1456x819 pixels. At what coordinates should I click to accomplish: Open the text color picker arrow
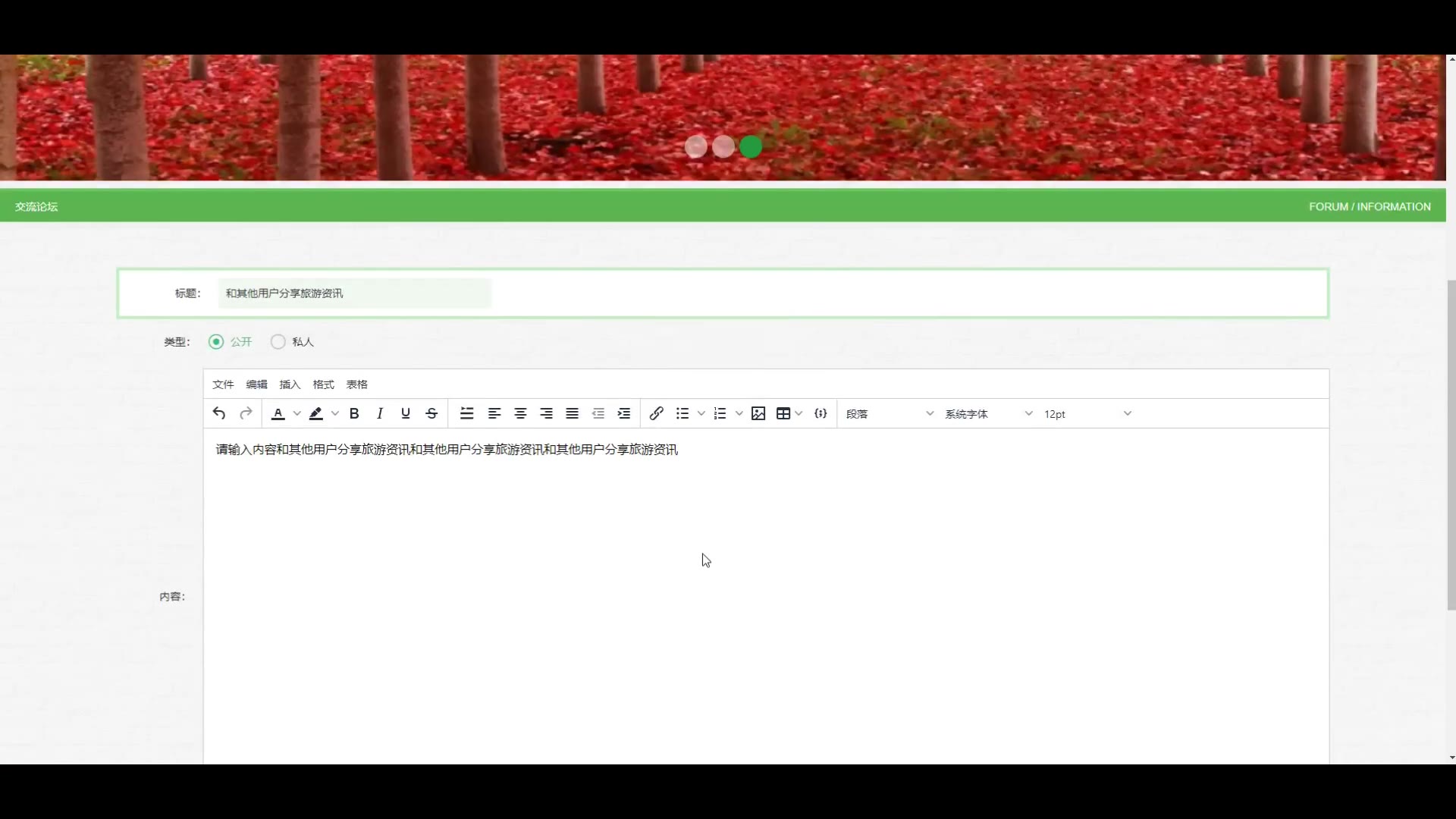(297, 413)
